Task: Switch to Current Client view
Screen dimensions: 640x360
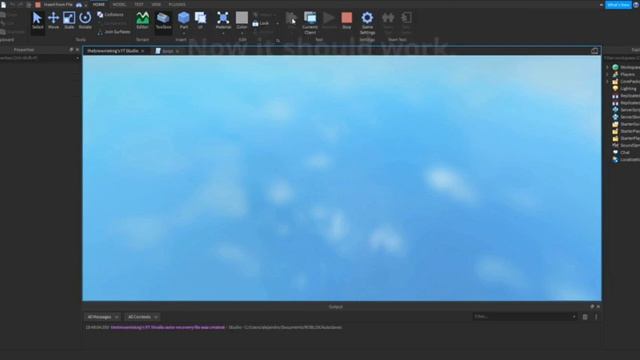Action: pyautogui.click(x=310, y=23)
